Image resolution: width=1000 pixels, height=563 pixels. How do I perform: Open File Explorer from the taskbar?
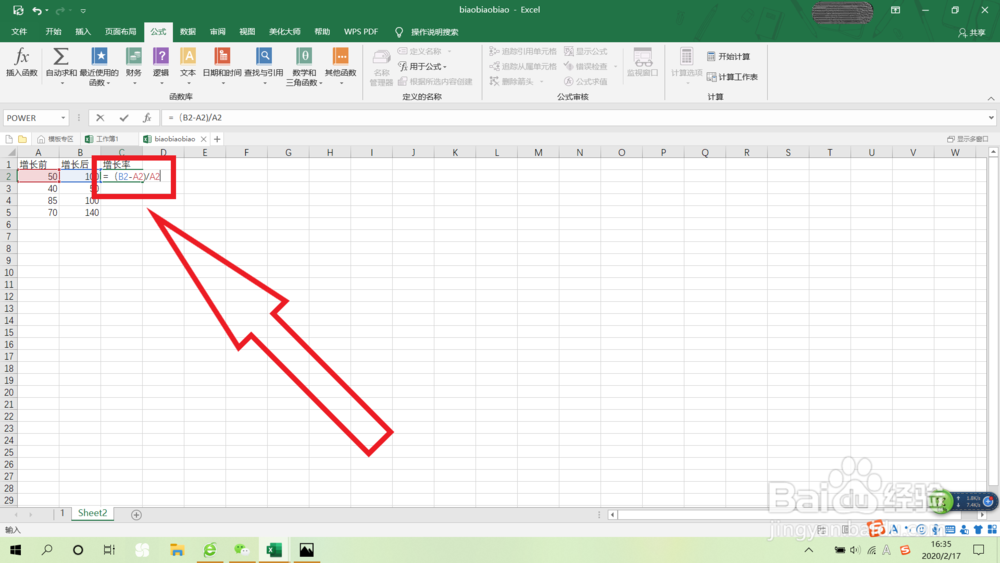177,550
